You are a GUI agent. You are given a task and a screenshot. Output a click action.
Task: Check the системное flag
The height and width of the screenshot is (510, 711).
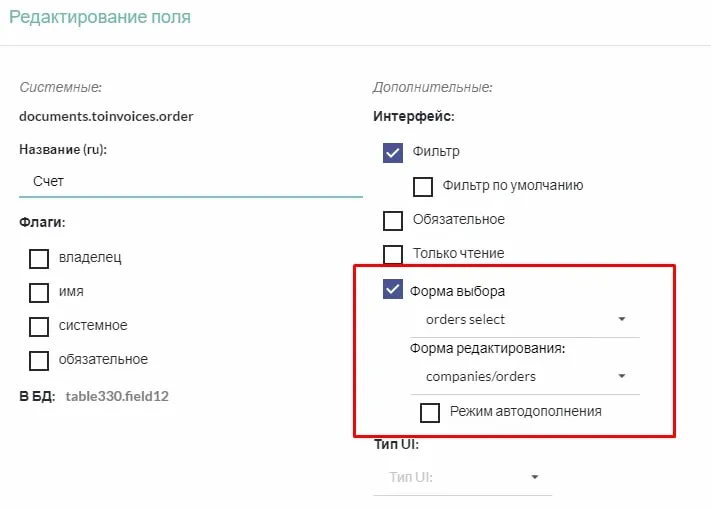pyautogui.click(x=39, y=326)
